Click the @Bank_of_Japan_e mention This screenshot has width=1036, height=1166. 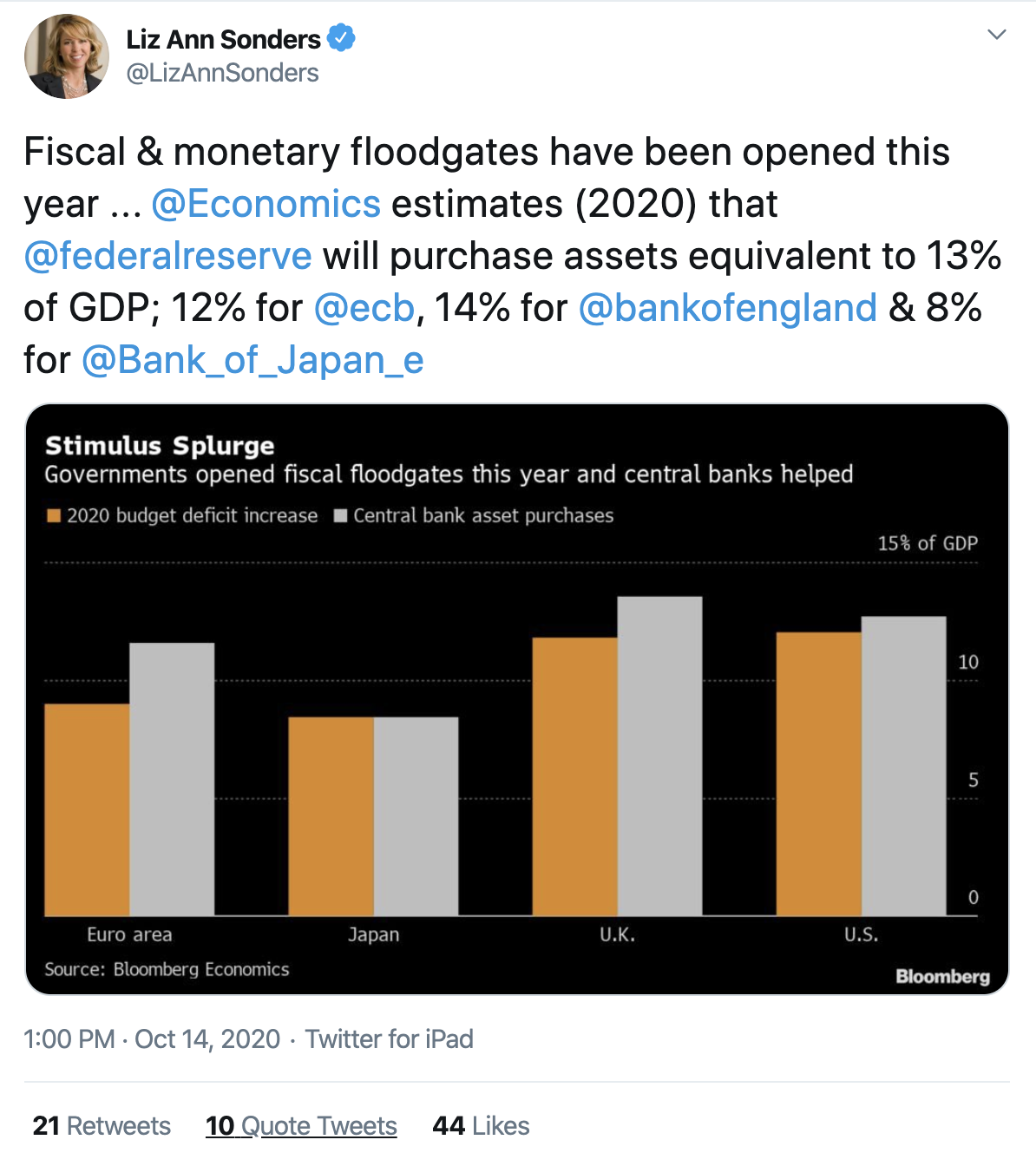click(x=252, y=360)
